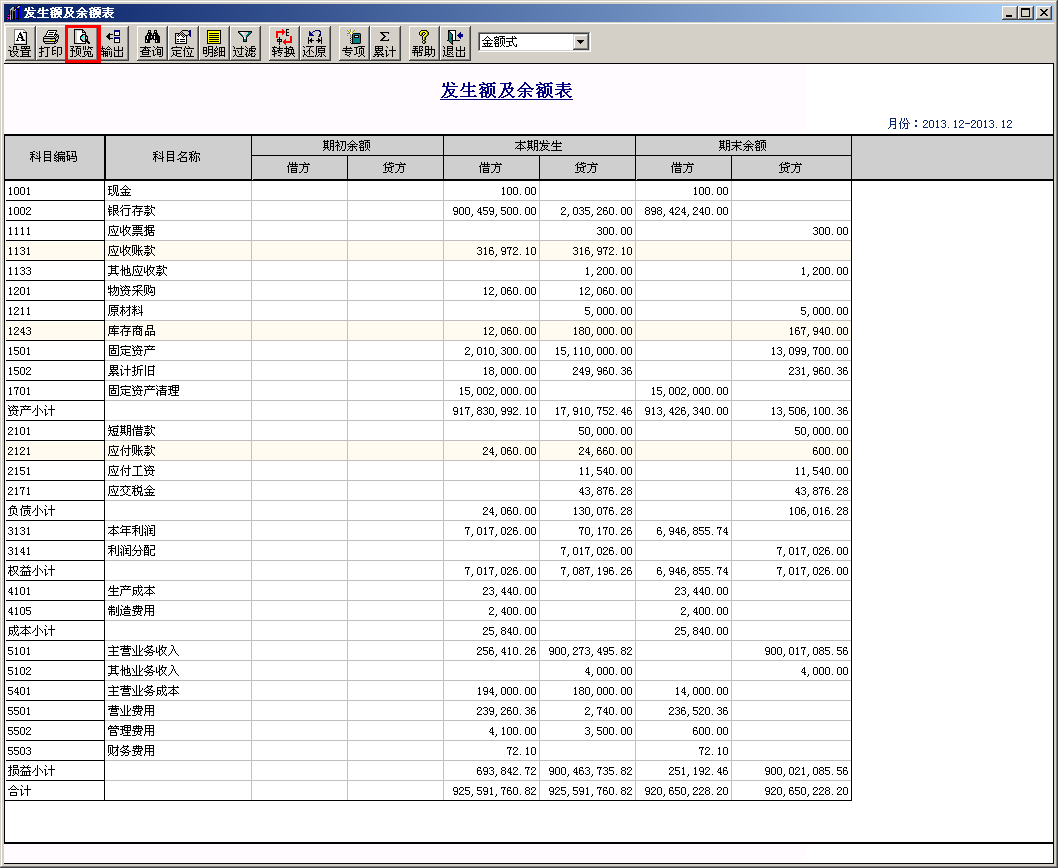Select the 应付账款 row
1058x868 pixels.
pyautogui.click(x=428, y=451)
